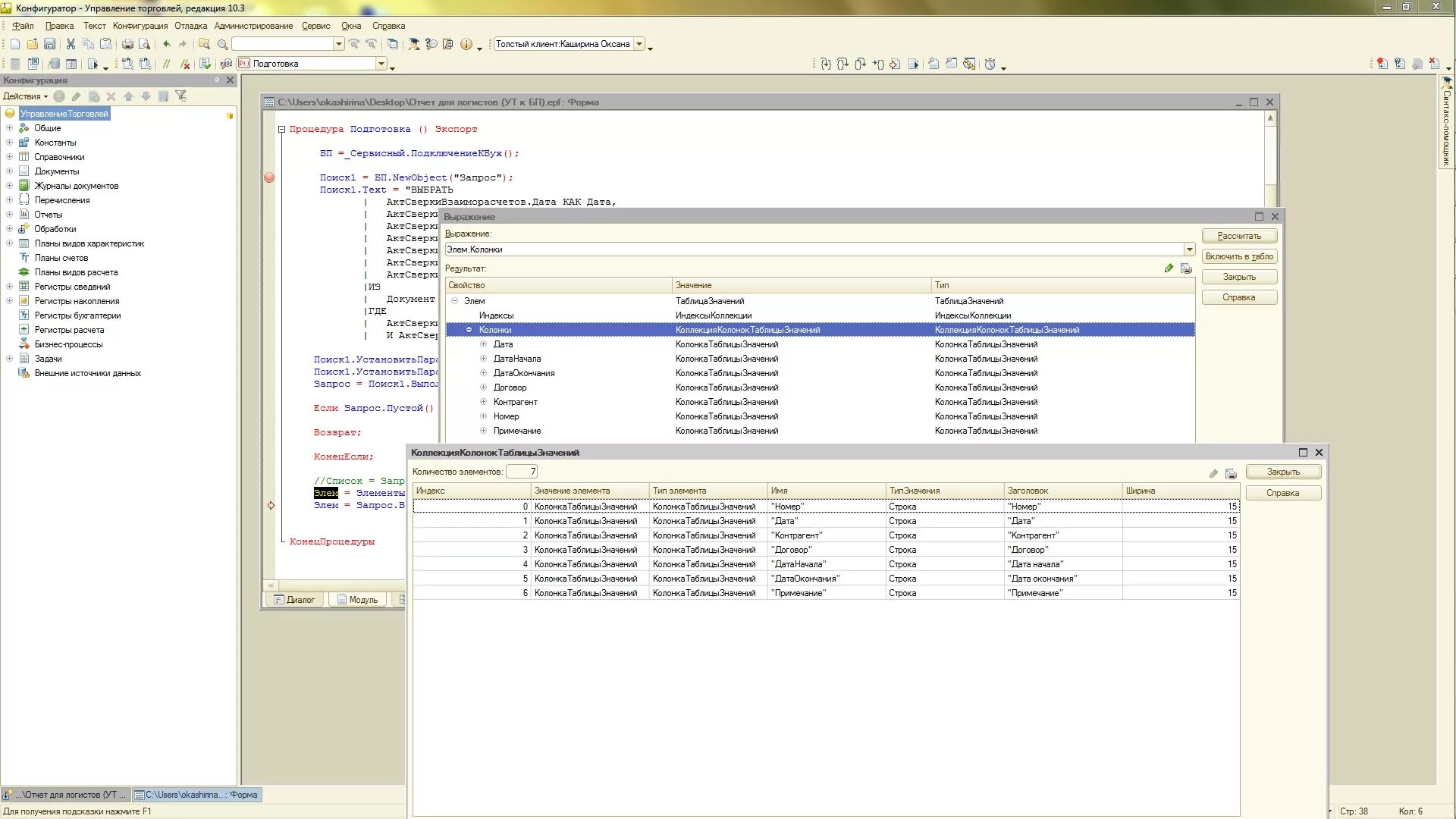This screenshot has width=1456, height=819.
Task: Open the Конфигурация menu
Action: 140,26
